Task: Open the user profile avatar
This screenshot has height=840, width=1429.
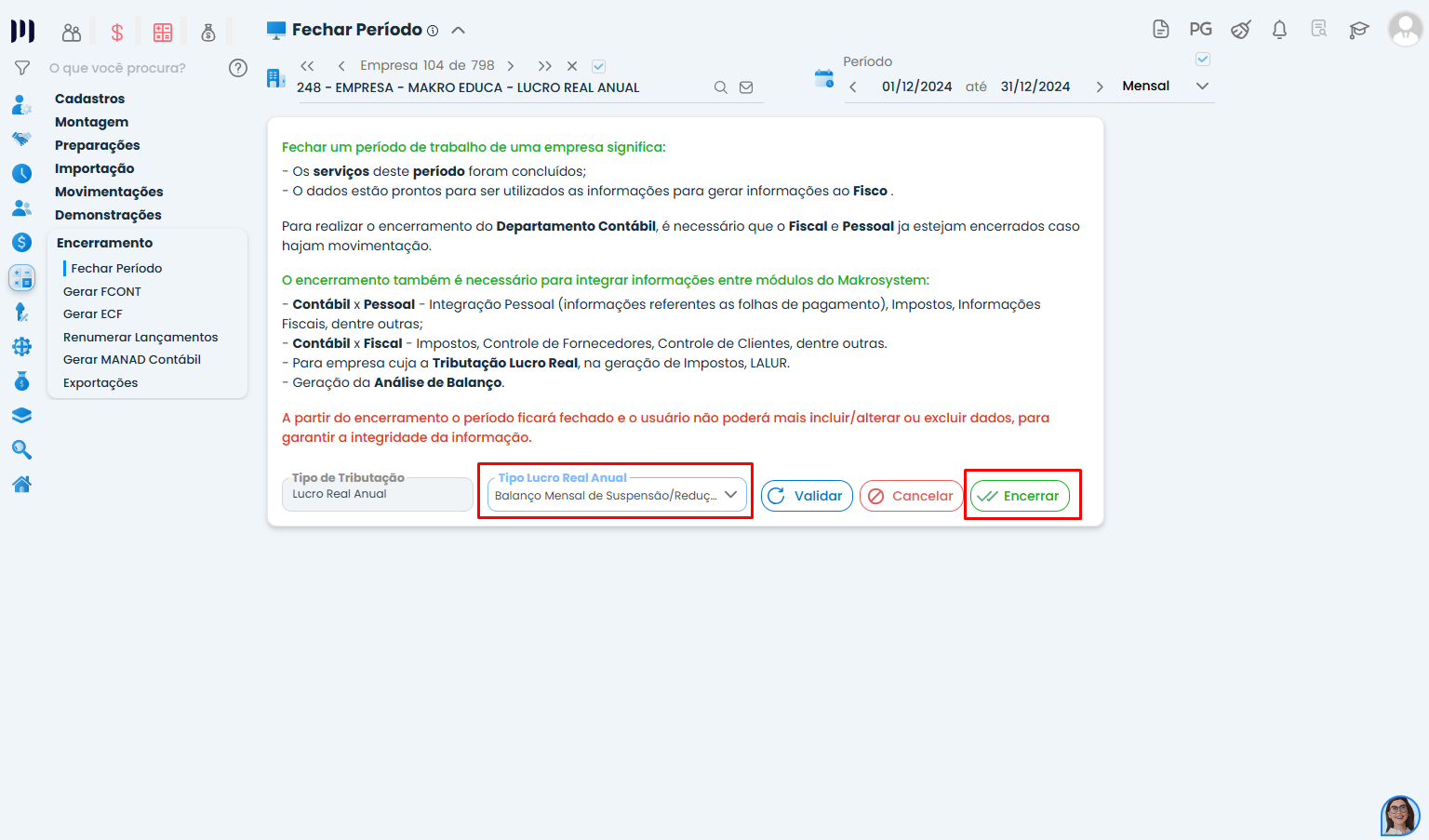Action: click(1405, 29)
